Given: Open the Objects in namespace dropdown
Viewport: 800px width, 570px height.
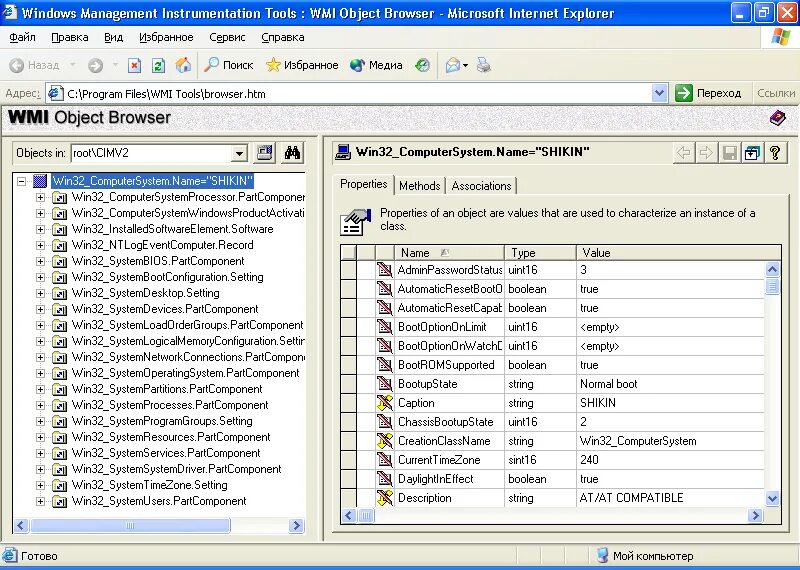Looking at the screenshot, I should coord(238,153).
